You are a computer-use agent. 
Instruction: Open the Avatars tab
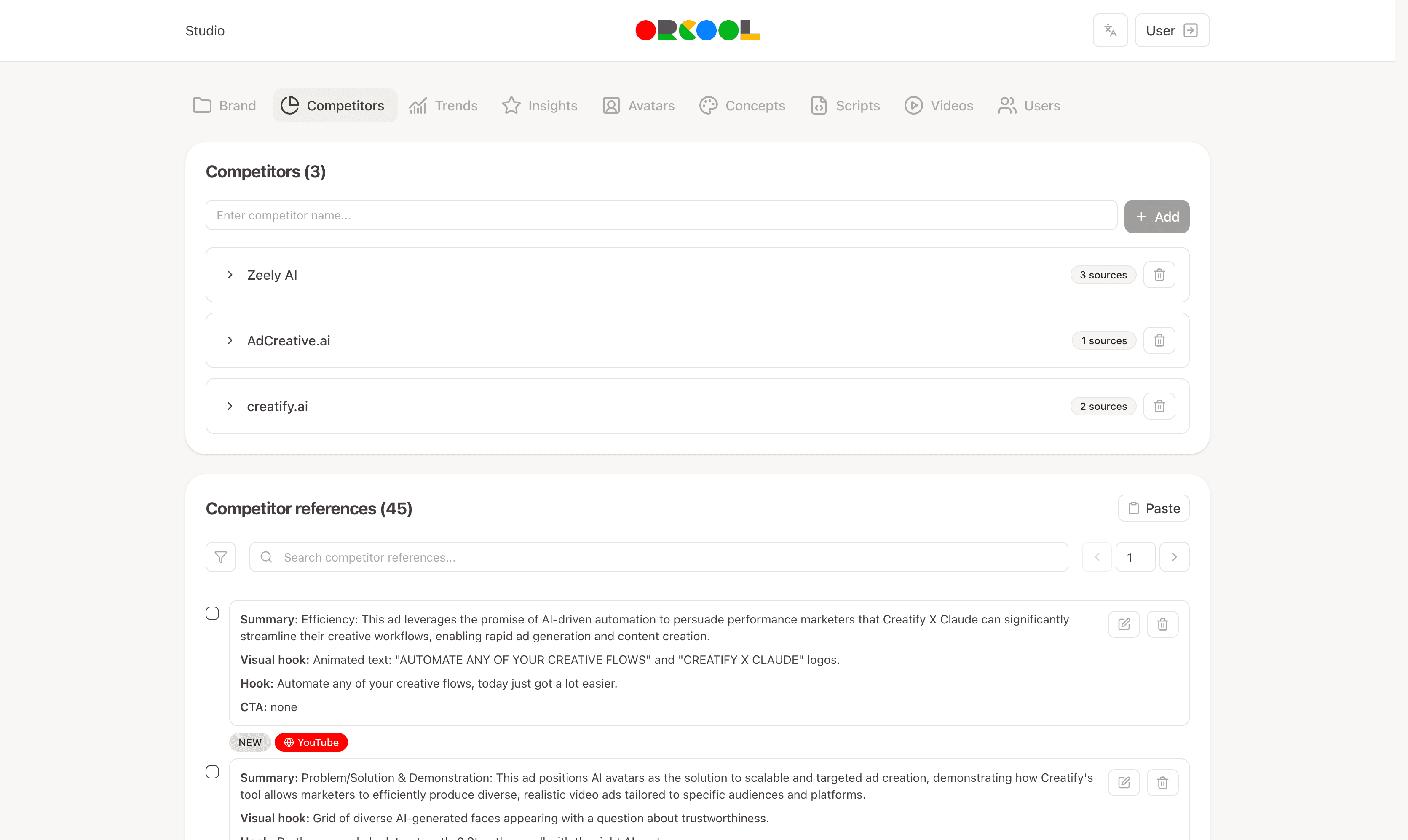click(638, 105)
